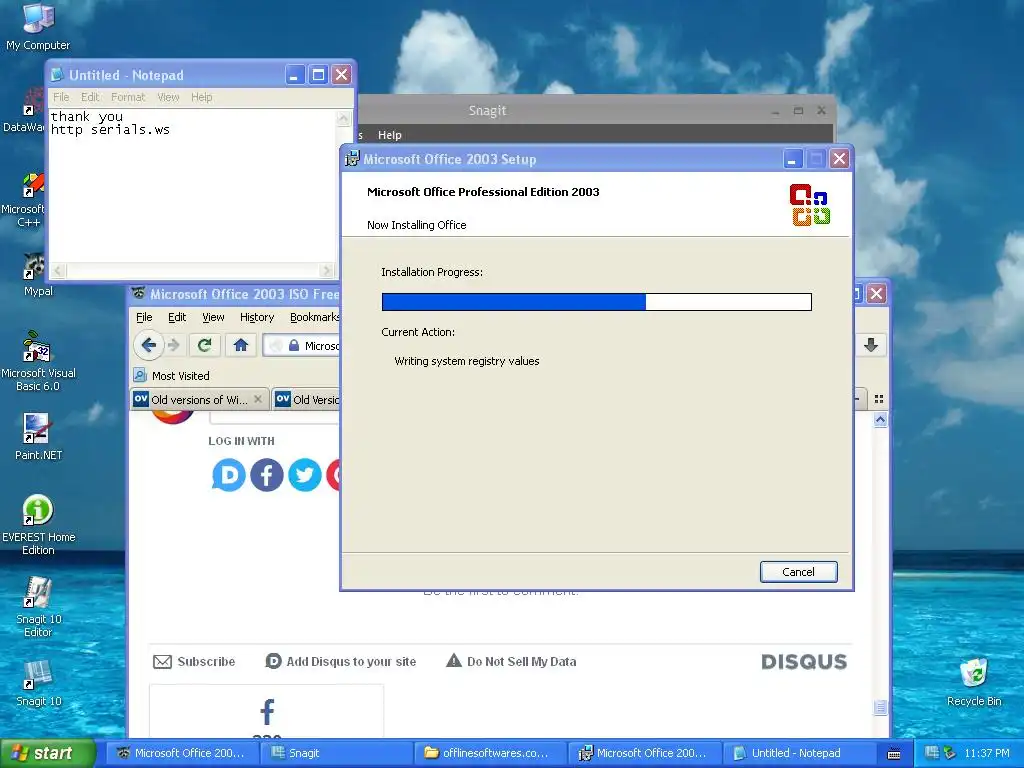This screenshot has width=1024, height=768.
Task: Click Do Not Sell My Data
Action: click(x=511, y=662)
